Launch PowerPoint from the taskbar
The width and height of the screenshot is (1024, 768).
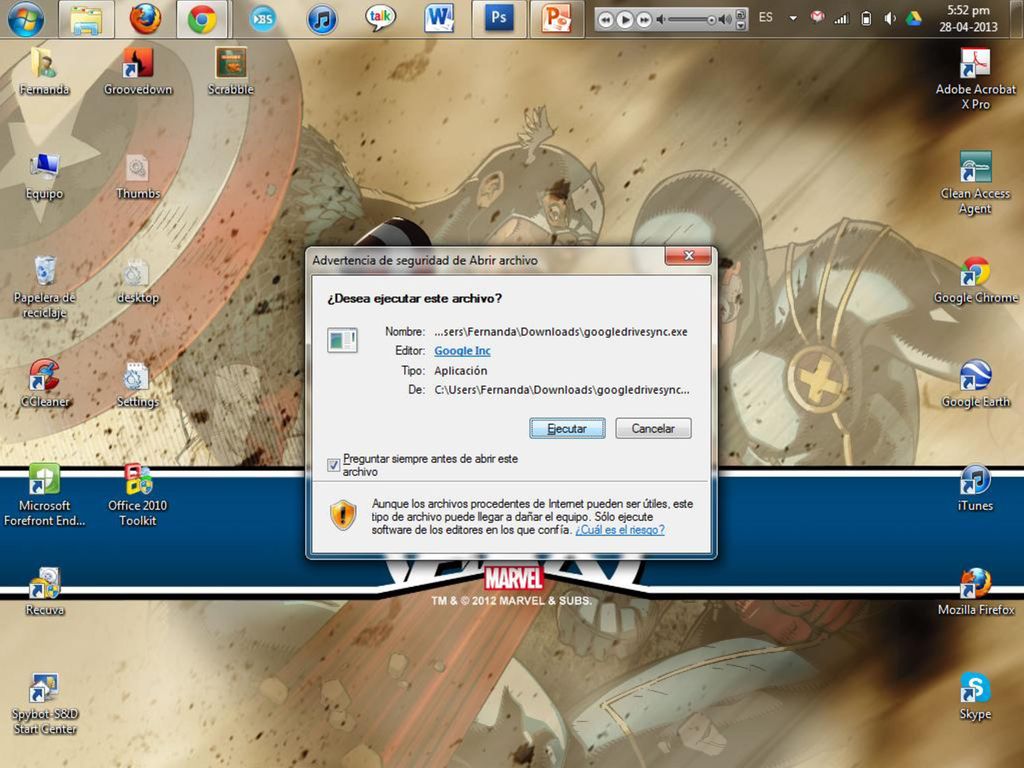pos(556,18)
